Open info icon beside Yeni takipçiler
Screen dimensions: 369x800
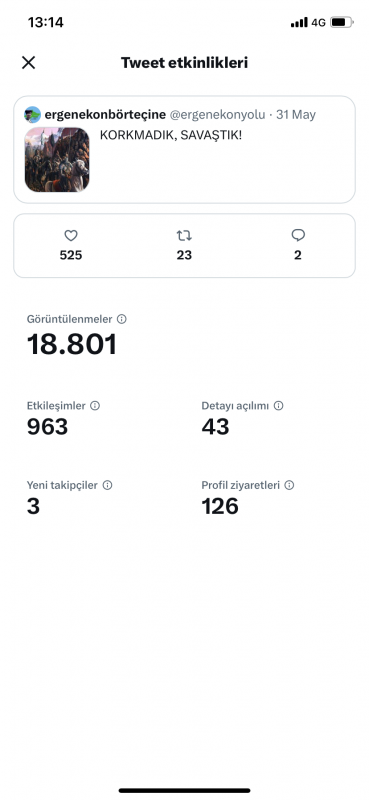coord(107,485)
